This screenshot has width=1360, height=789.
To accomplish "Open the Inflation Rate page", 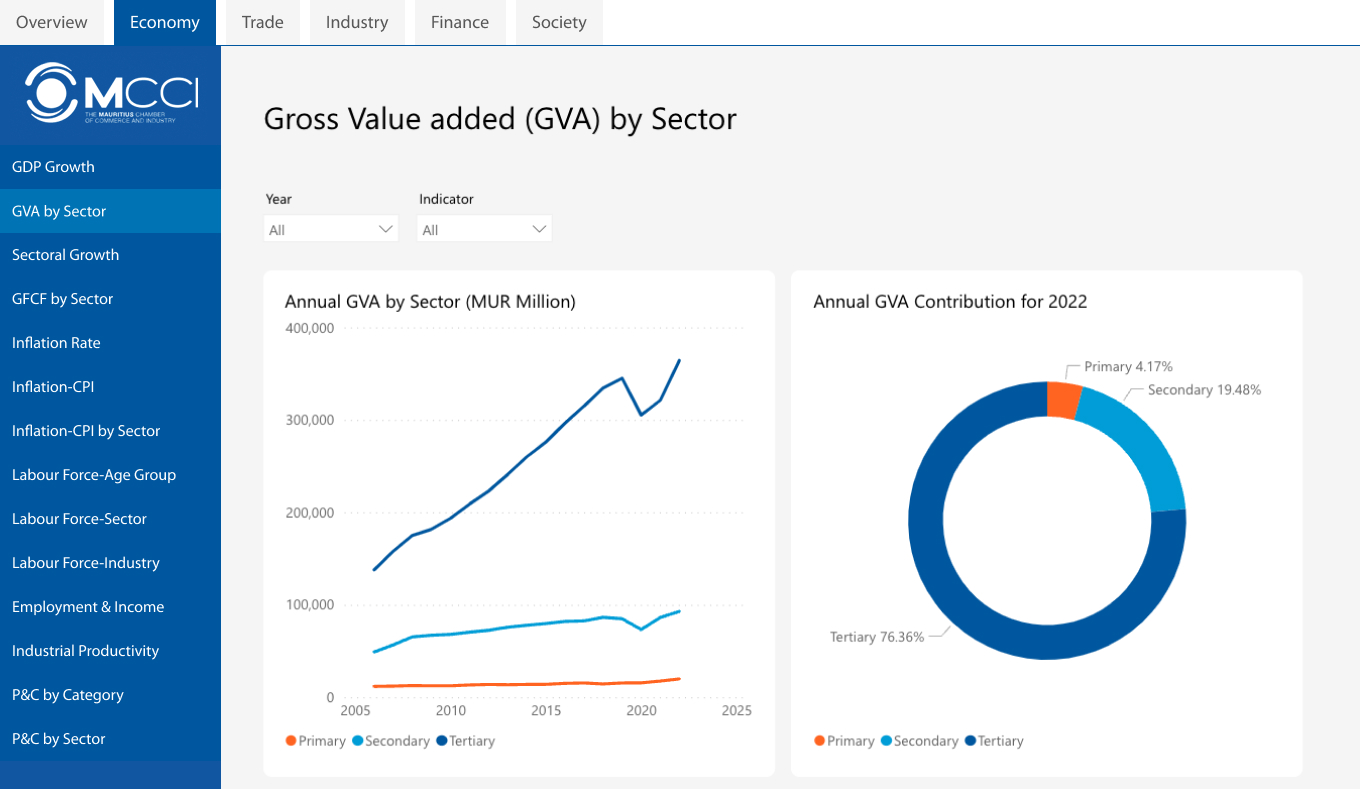I will pyautogui.click(x=56, y=343).
